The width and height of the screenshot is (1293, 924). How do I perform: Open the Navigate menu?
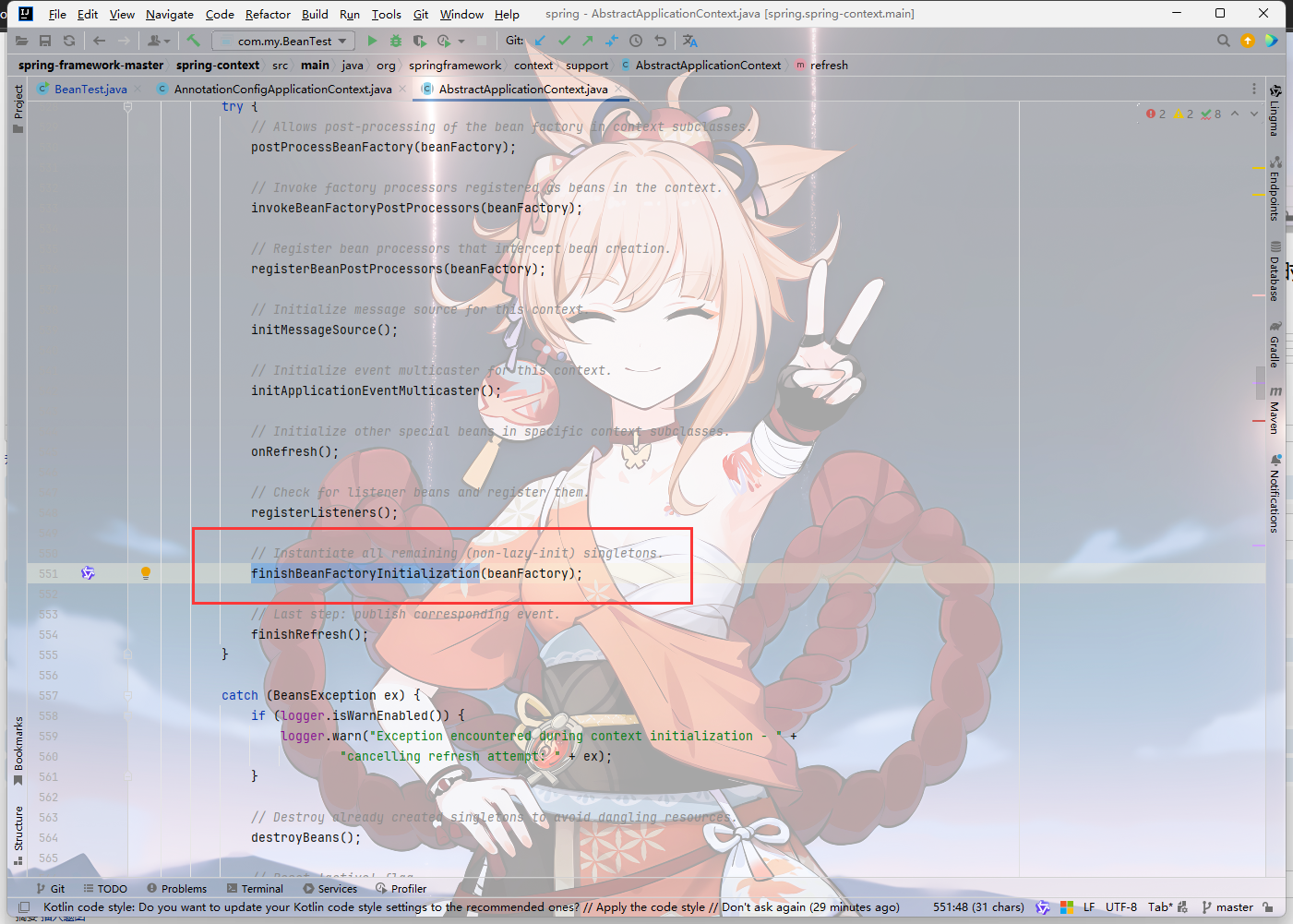[170, 14]
